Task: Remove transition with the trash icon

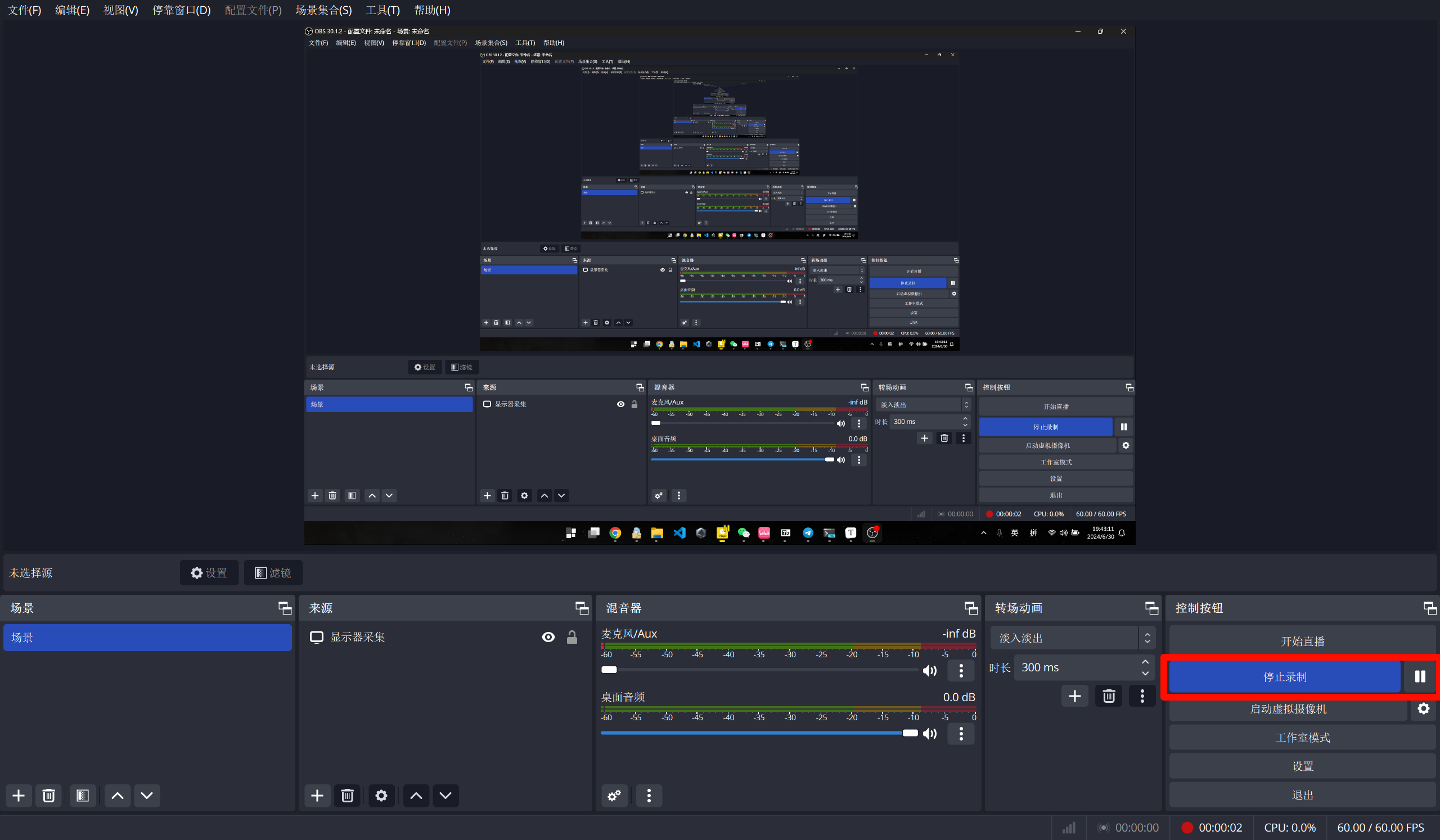Action: pyautogui.click(x=1109, y=696)
